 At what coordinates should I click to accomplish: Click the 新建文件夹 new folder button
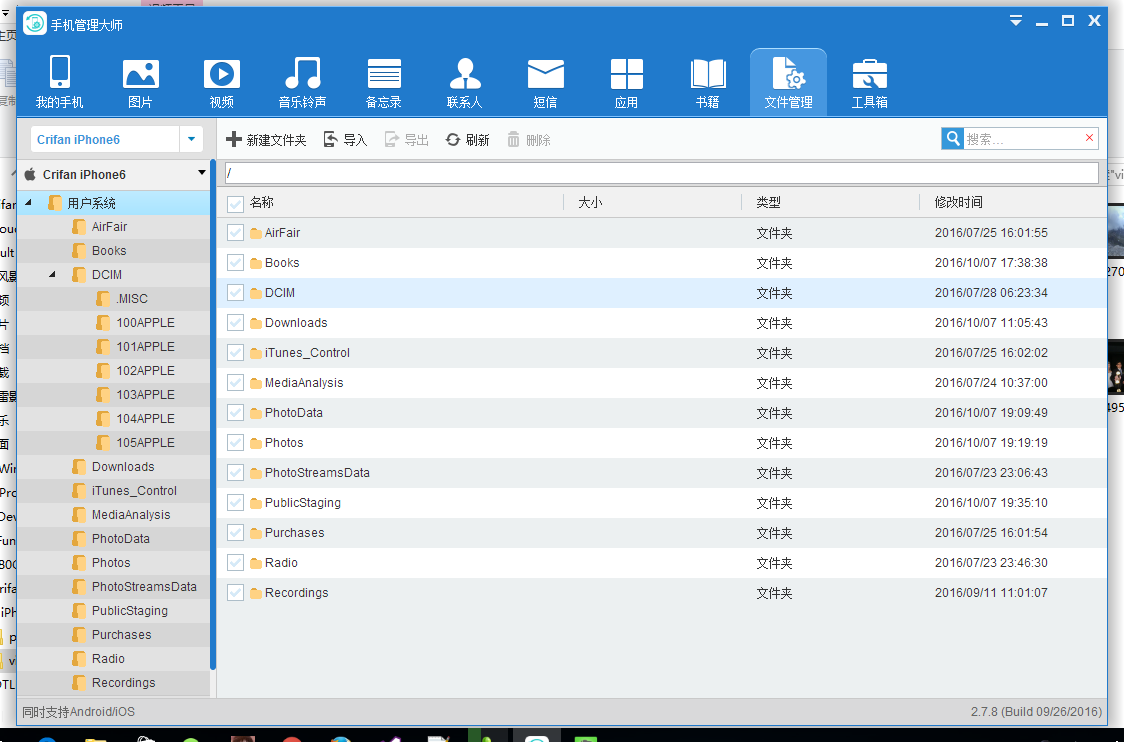[266, 140]
